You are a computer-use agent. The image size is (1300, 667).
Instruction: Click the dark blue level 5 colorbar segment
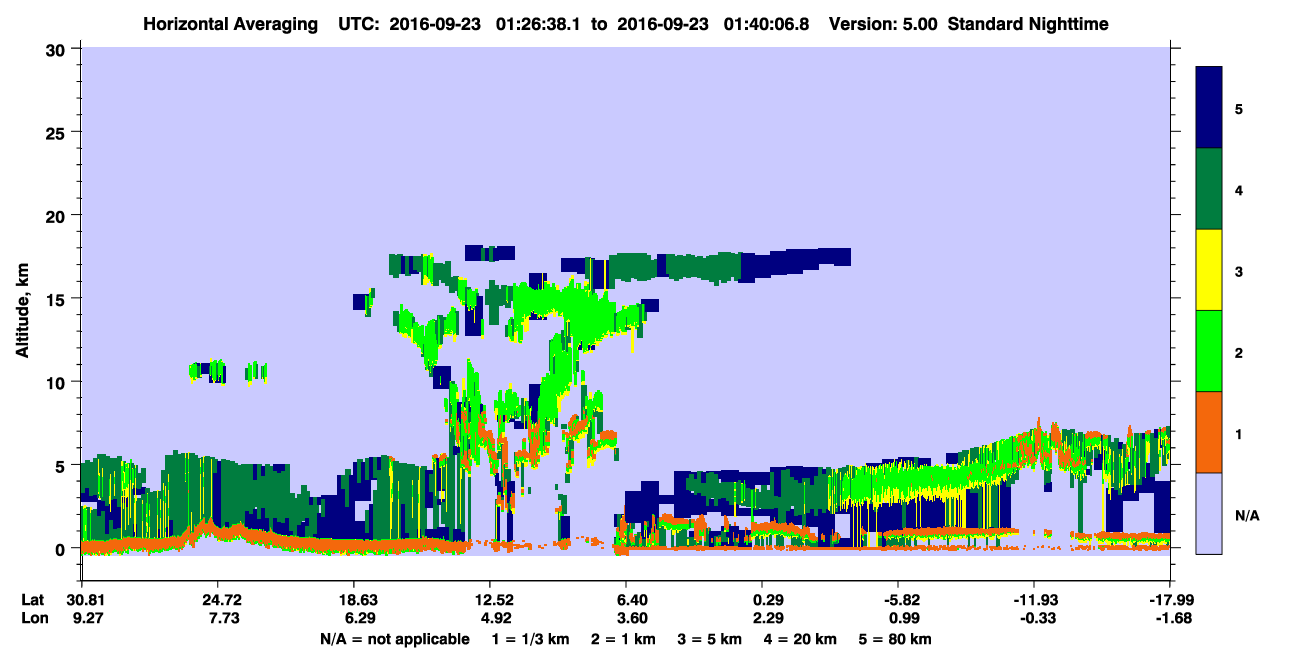(x=1209, y=108)
